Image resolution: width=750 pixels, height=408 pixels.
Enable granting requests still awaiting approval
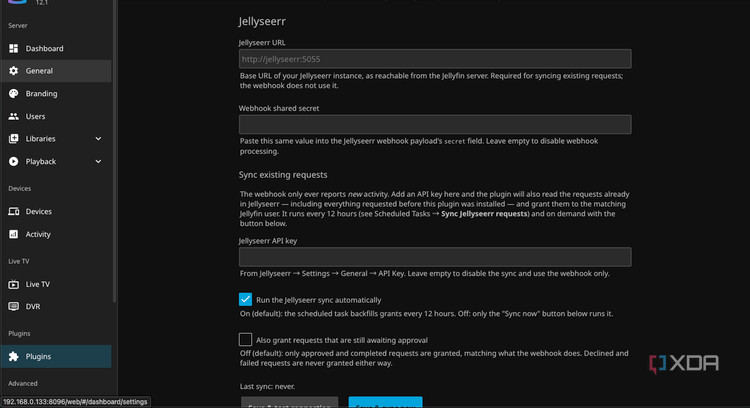245,340
